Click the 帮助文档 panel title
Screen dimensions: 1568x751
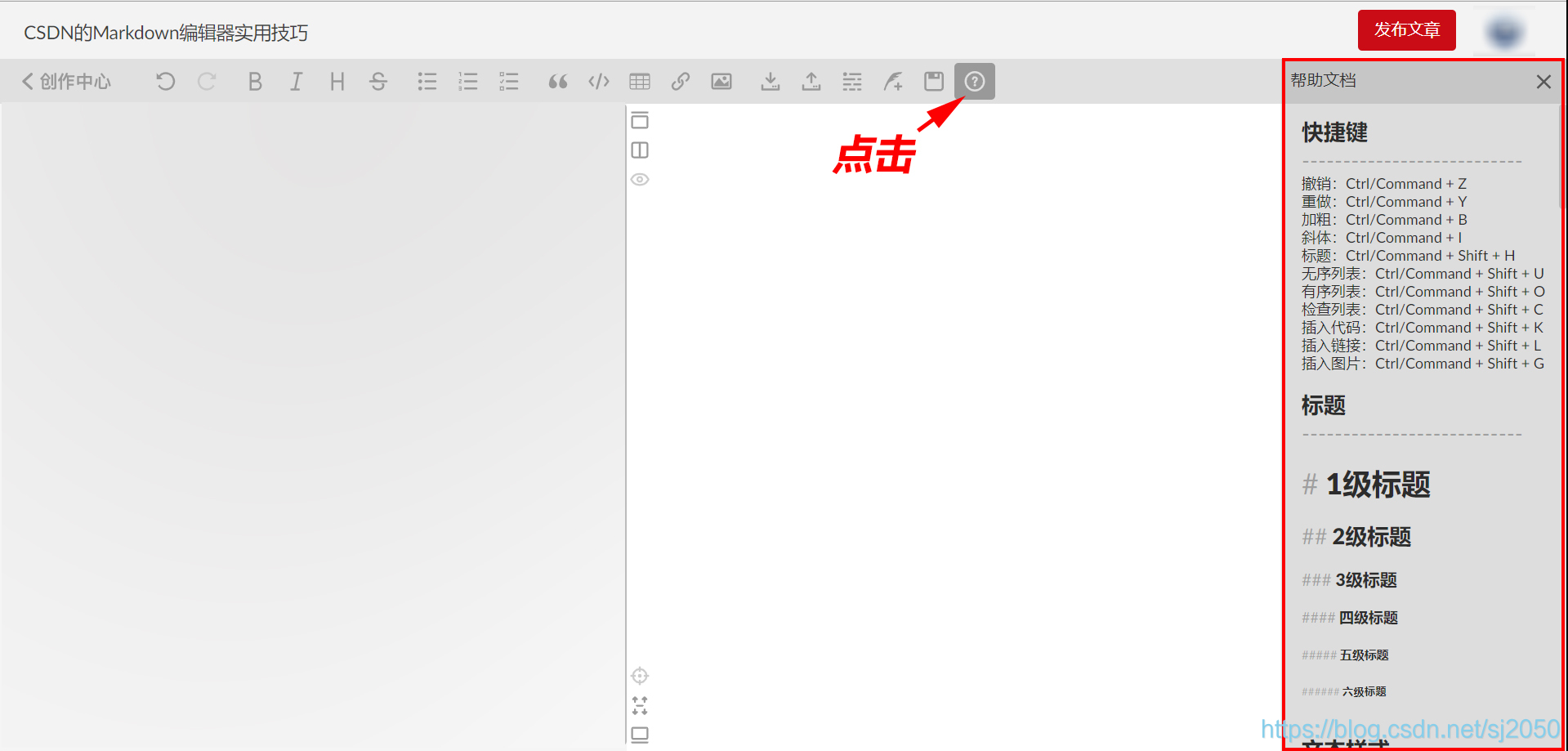(1324, 80)
